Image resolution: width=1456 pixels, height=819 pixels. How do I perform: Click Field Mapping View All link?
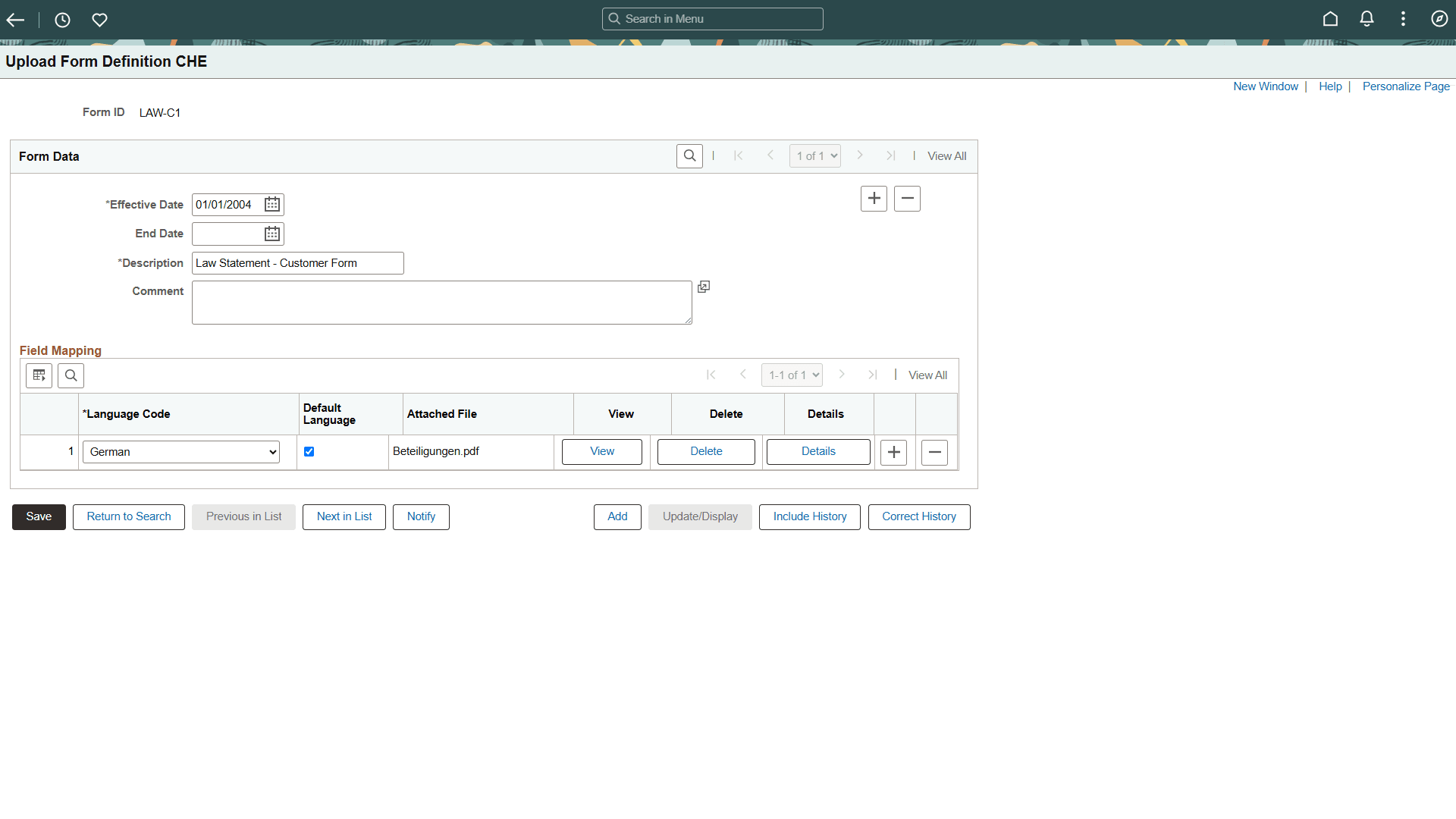point(927,375)
